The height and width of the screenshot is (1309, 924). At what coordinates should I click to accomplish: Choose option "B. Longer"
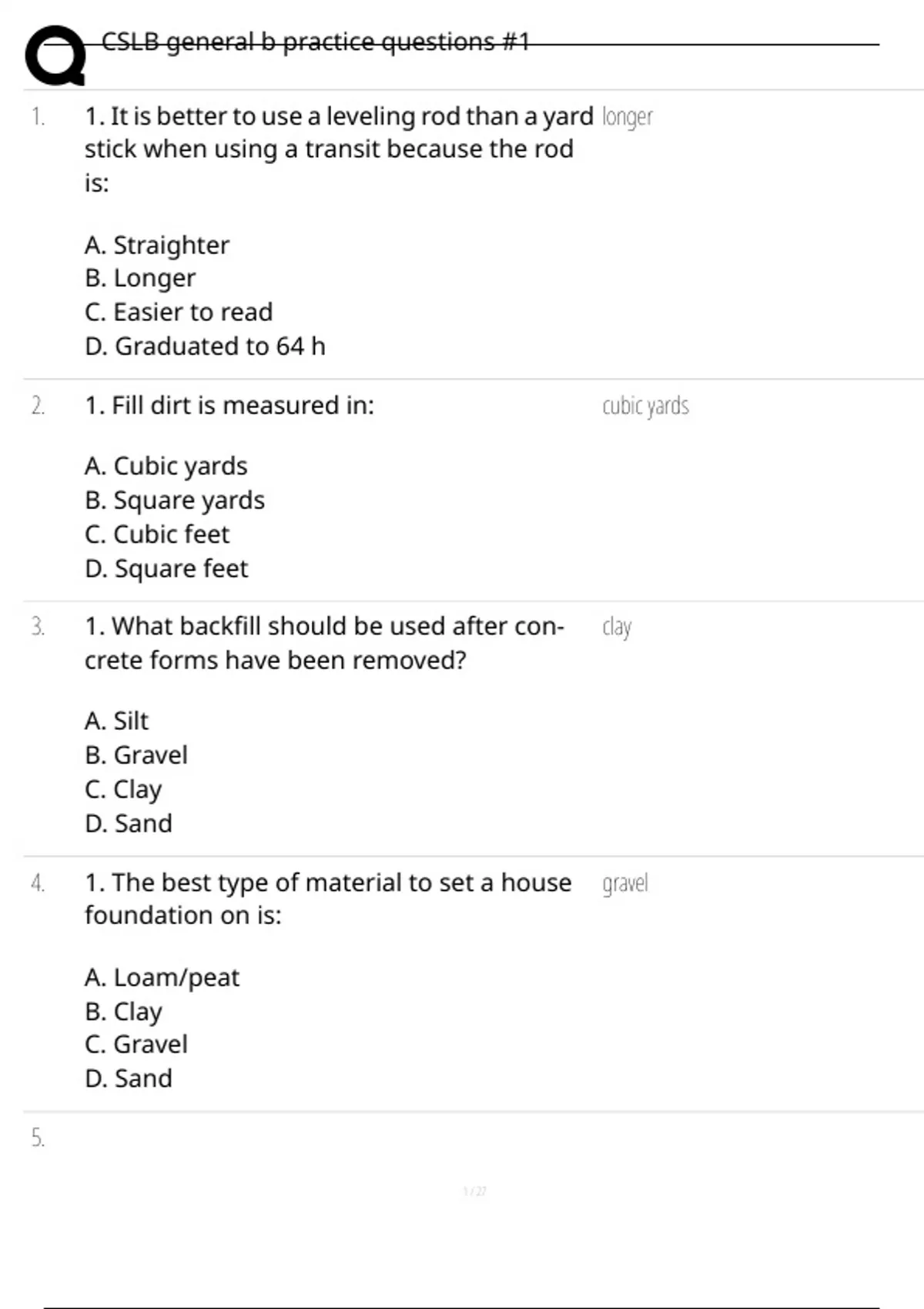coord(140,278)
